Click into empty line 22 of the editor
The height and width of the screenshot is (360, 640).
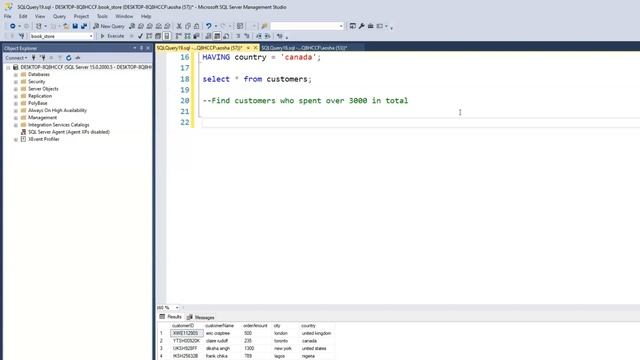420,122
